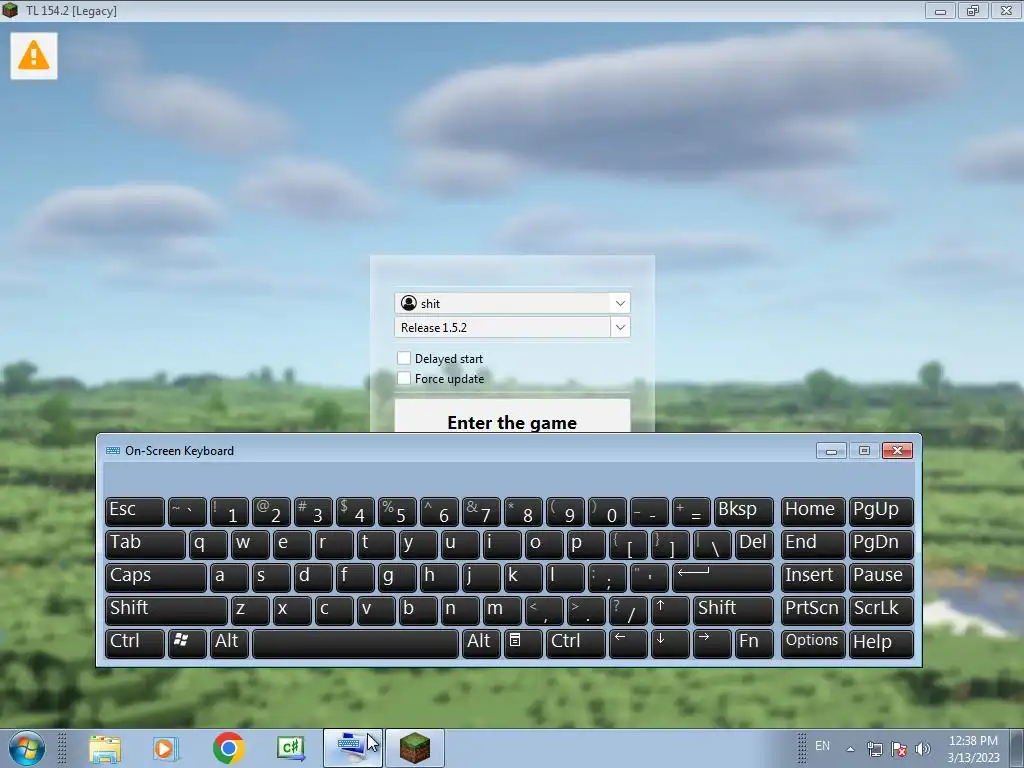Tap the right Ctrl key
Image resolution: width=1024 pixels, height=768 pixels.
(575, 643)
